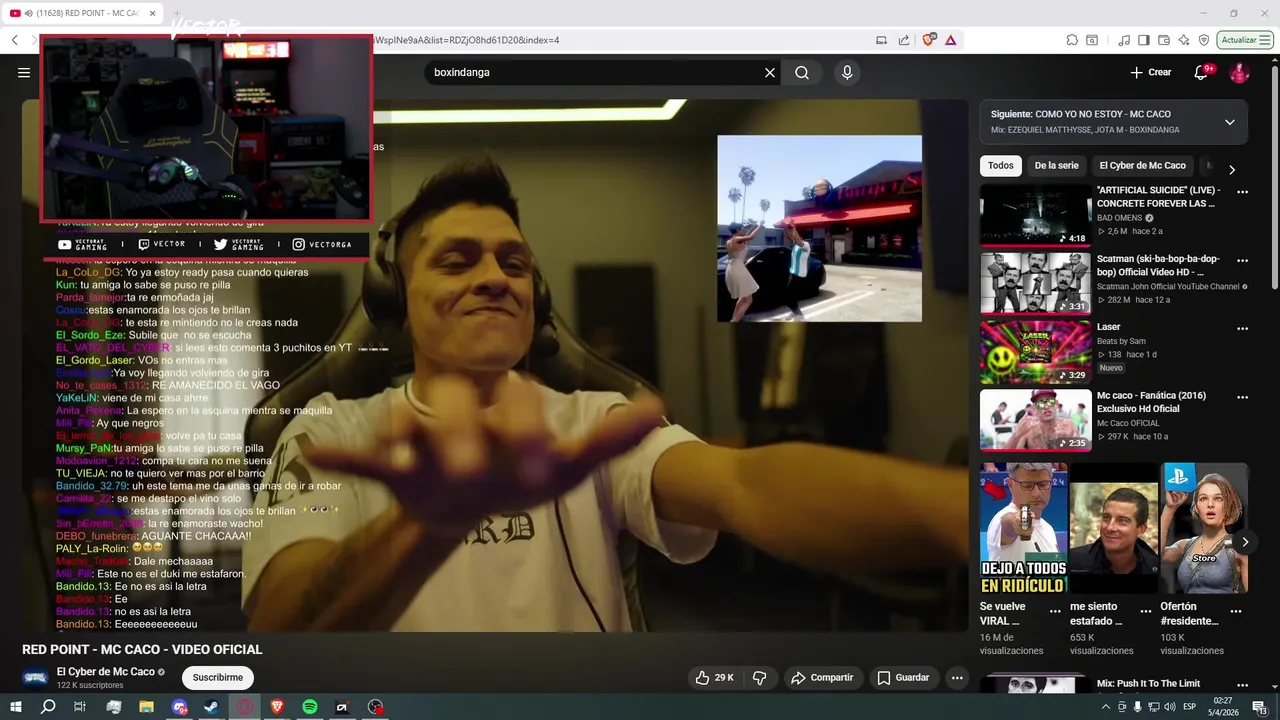Viewport: 1280px width, 720px height.
Task: Open the YouTube hamburger guide menu
Action: point(24,72)
